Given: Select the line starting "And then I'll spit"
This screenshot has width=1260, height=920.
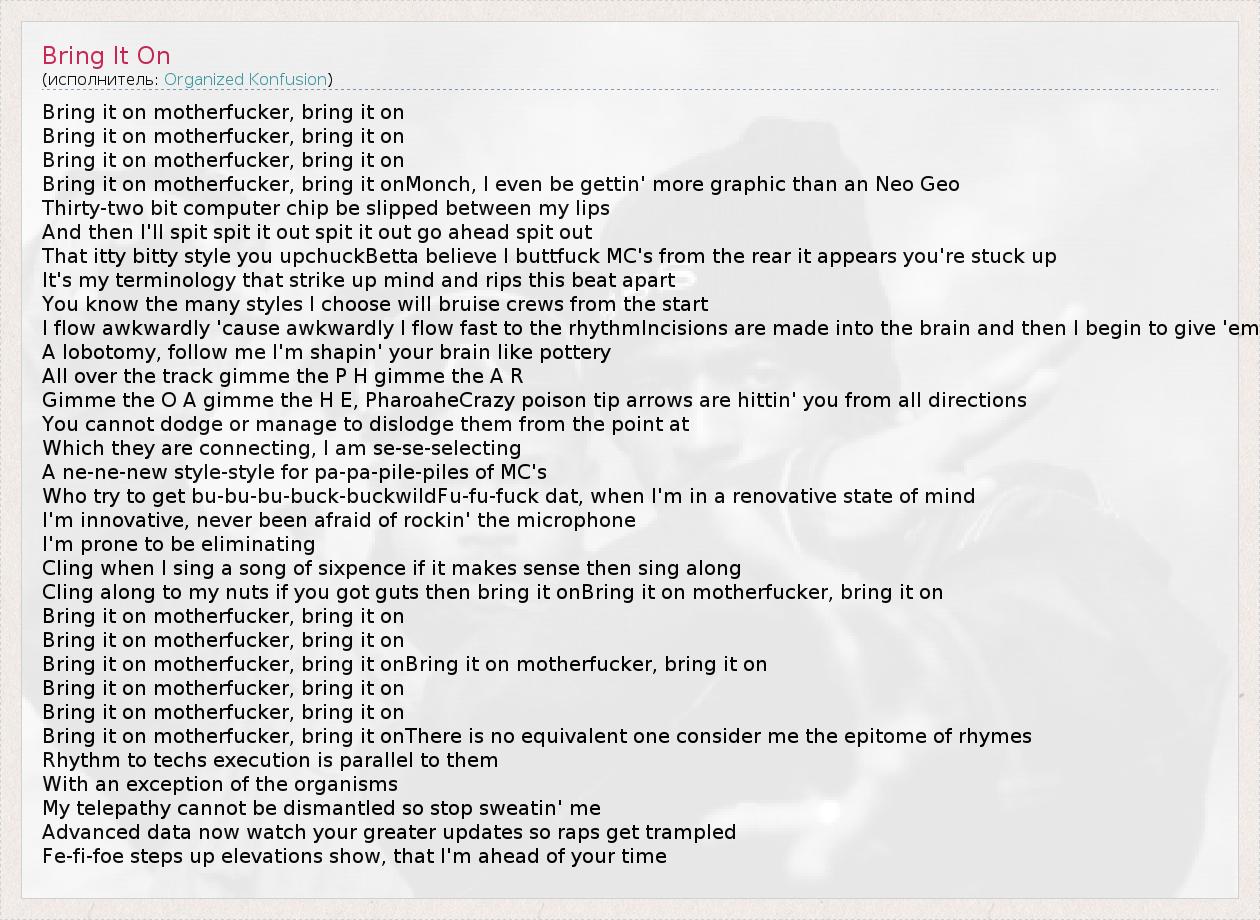Looking at the screenshot, I should tap(317, 232).
